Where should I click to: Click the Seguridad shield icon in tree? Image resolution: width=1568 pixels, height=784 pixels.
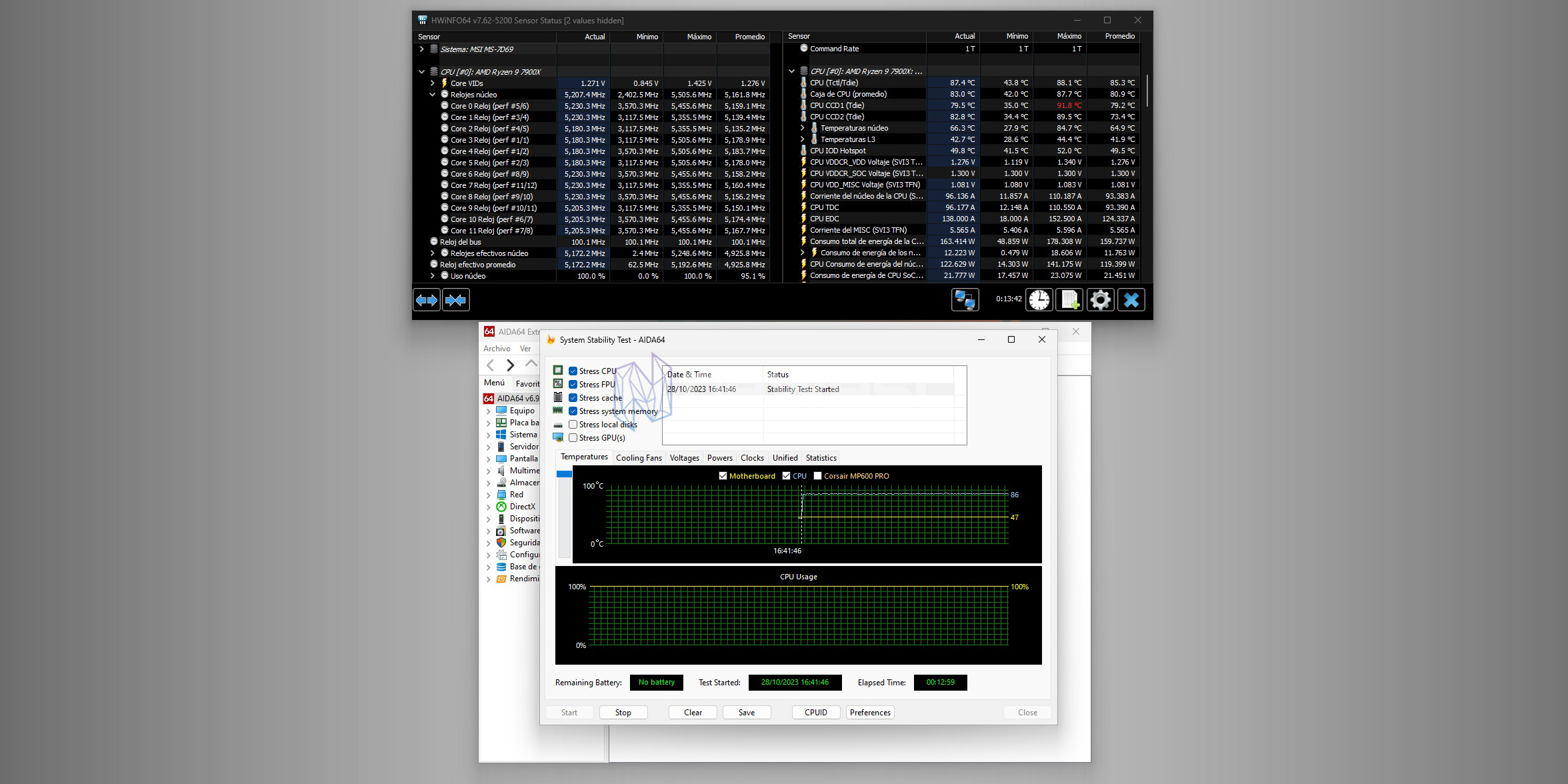point(501,543)
